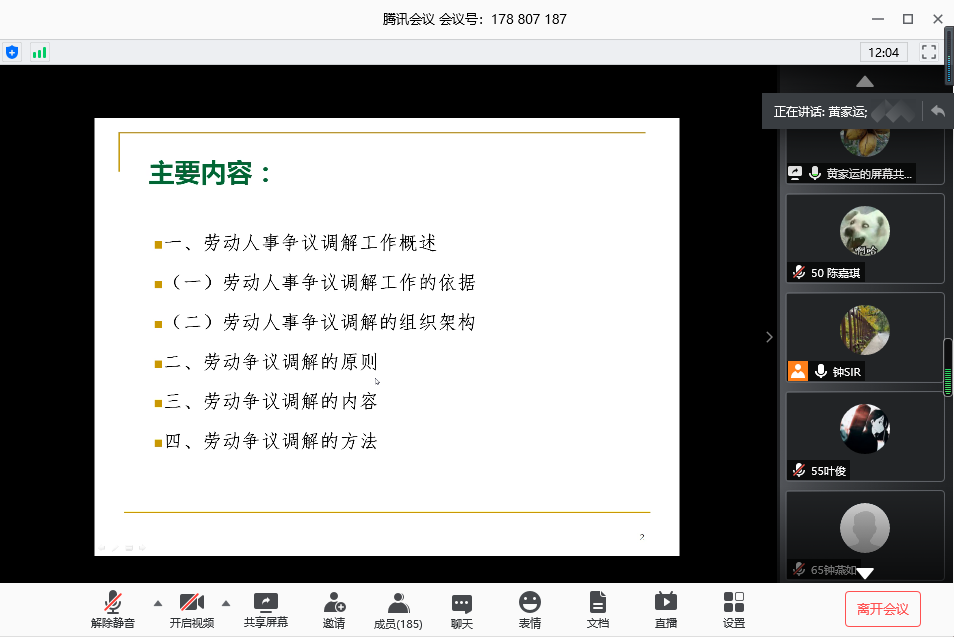The width and height of the screenshot is (954, 637).
Task: Open the Chat (聊天) window
Action: [x=461, y=609]
